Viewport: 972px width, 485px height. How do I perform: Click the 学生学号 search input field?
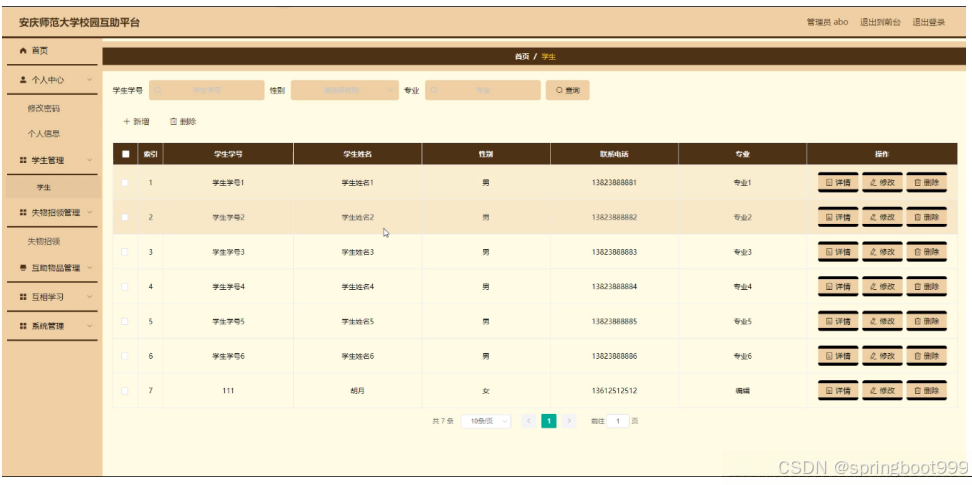[206, 91]
